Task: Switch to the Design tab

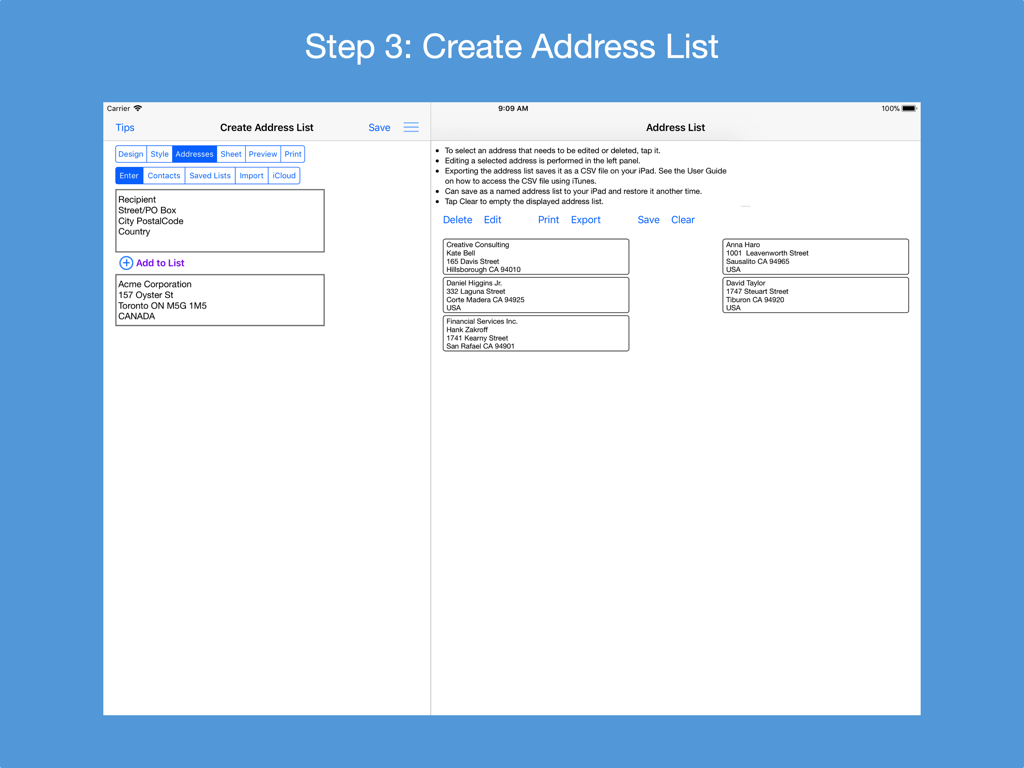Action: [130, 153]
